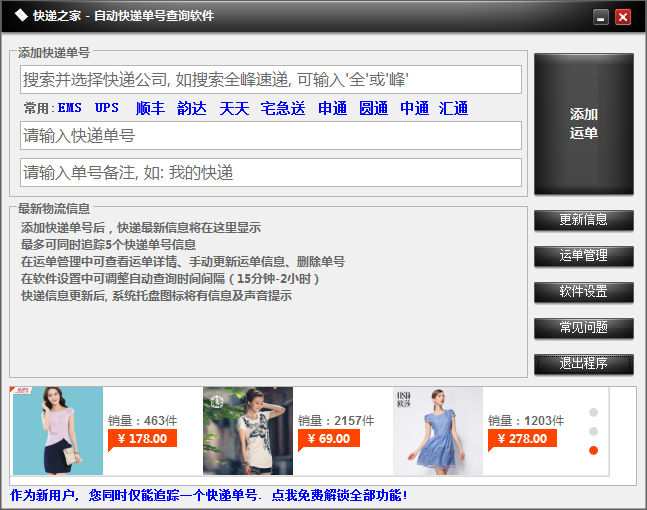This screenshot has width=647, height=510.
Task: Open the 常见问题 FAQ button
Action: pyautogui.click(x=583, y=328)
